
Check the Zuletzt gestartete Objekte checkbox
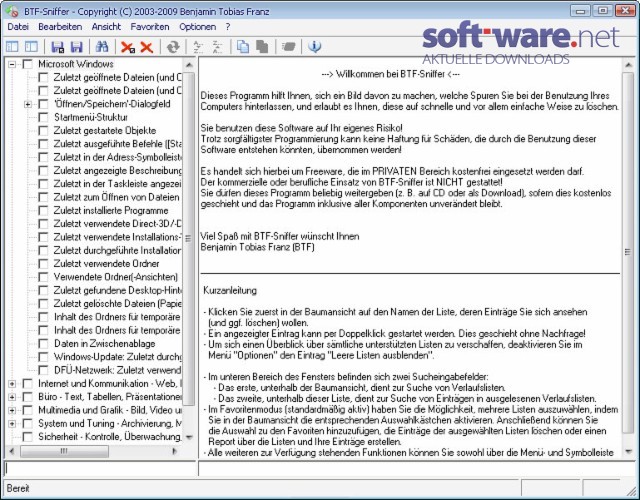pos(43,131)
